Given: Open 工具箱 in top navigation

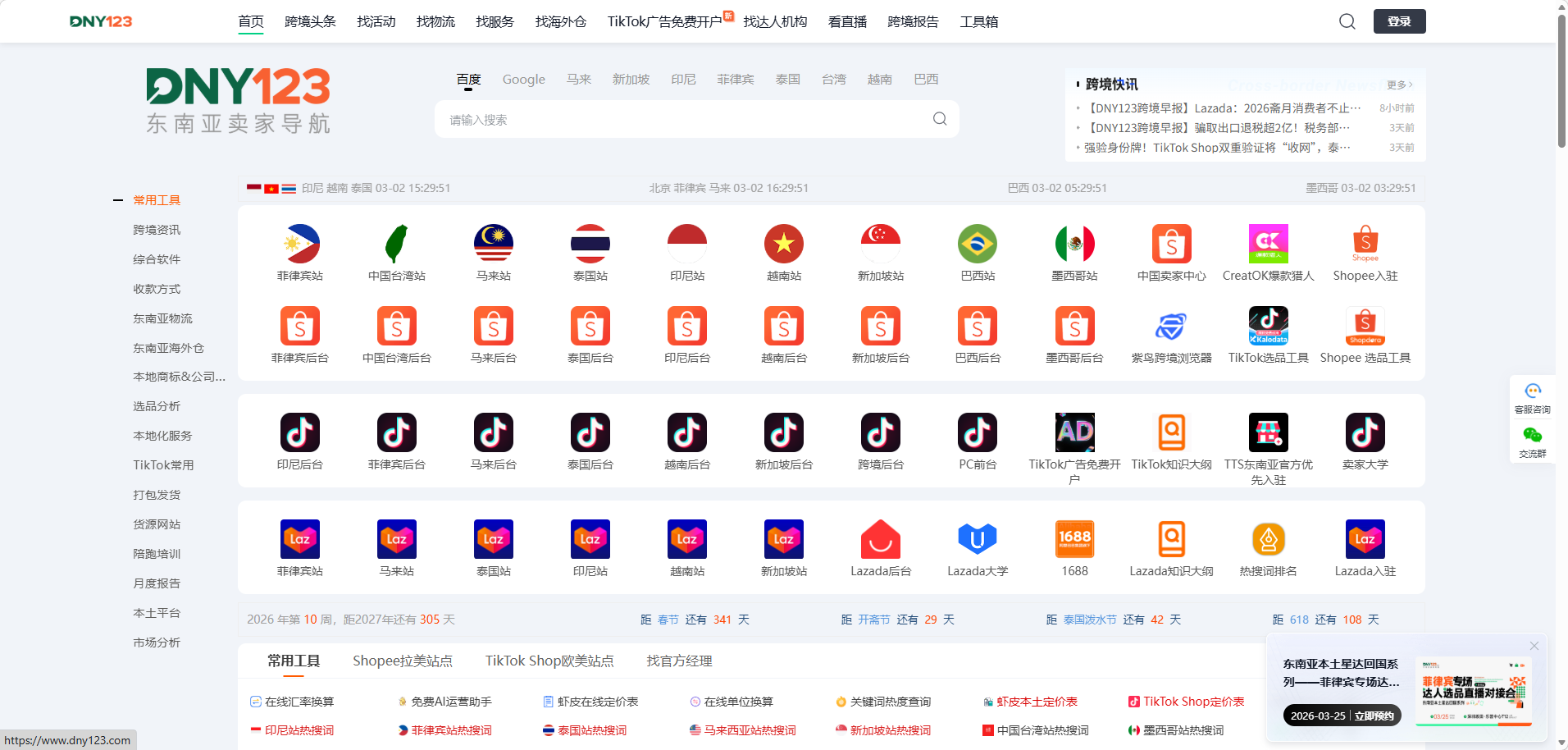Looking at the screenshot, I should click(x=979, y=21).
